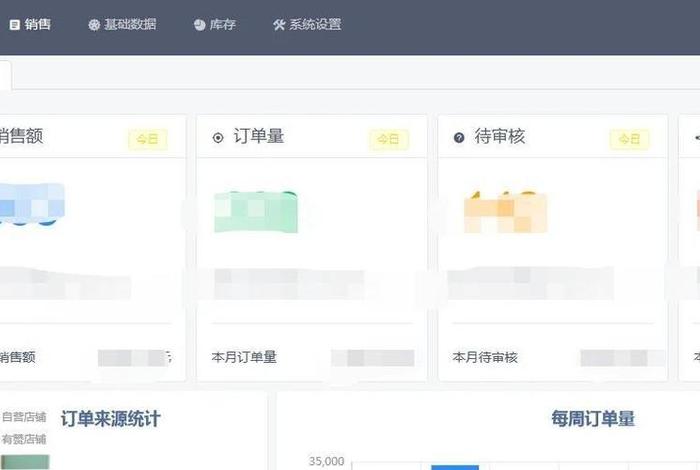Click the 本月订单量 label
Image resolution: width=700 pixels, height=470 pixels.
click(x=244, y=357)
